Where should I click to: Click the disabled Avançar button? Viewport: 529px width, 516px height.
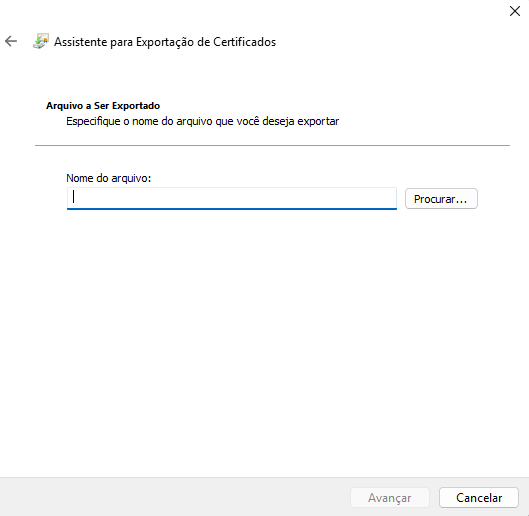390,497
